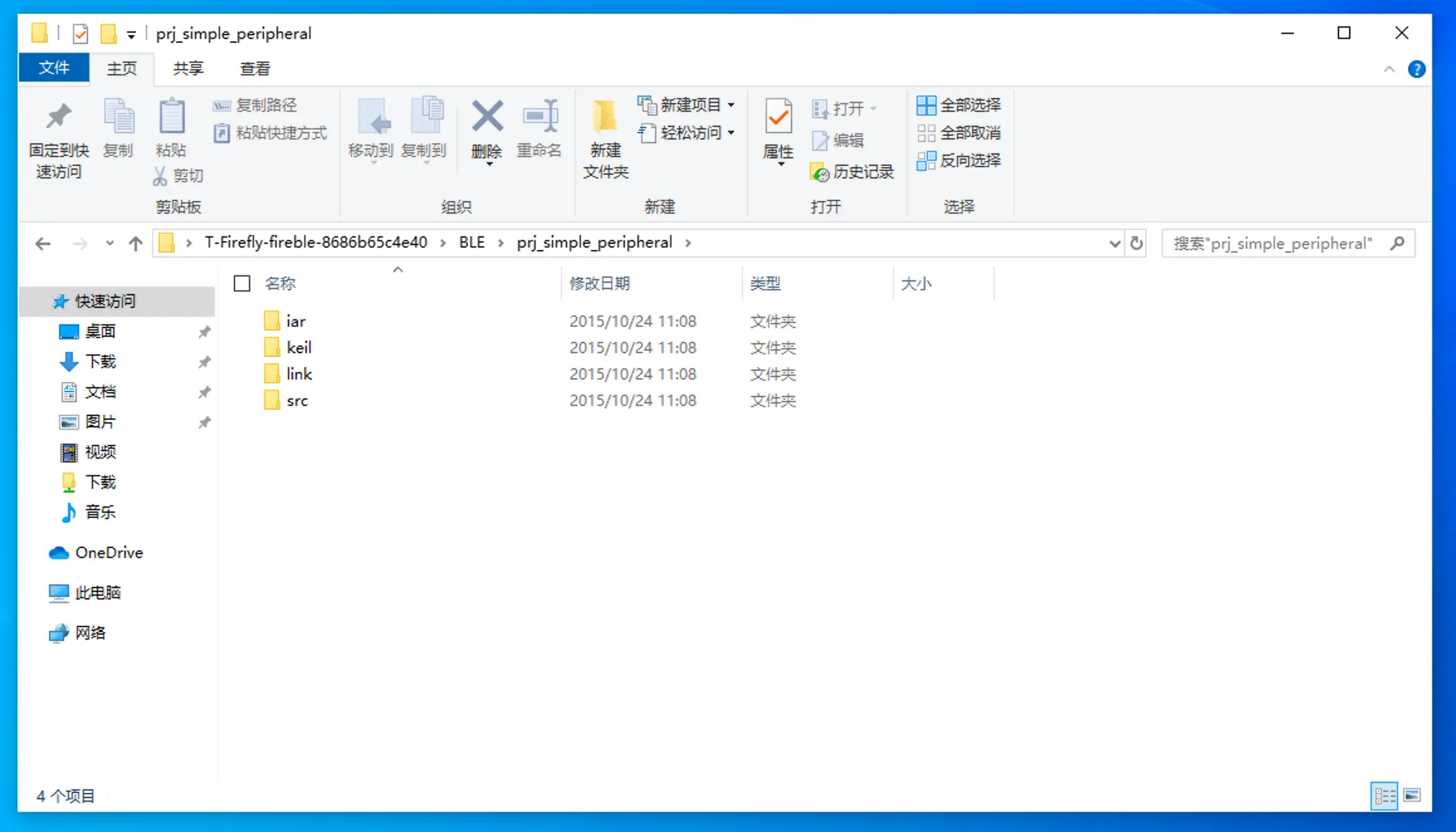Switch to the View tab (查看)
This screenshot has width=1456, height=832.
click(x=255, y=68)
